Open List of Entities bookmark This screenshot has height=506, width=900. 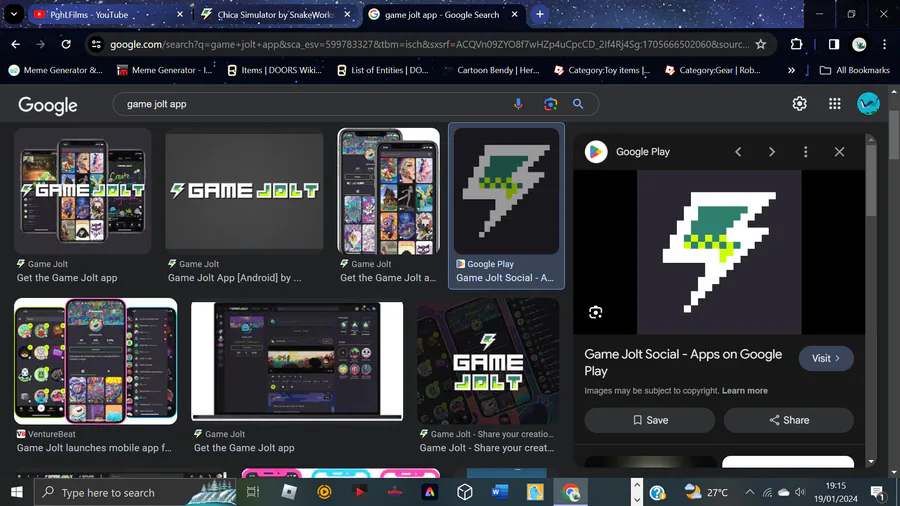pos(383,70)
